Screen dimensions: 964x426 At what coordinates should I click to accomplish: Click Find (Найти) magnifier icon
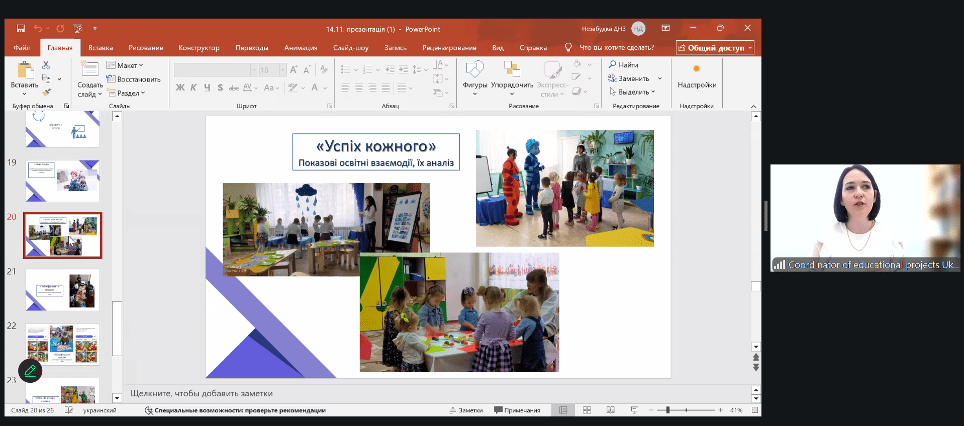click(612, 65)
